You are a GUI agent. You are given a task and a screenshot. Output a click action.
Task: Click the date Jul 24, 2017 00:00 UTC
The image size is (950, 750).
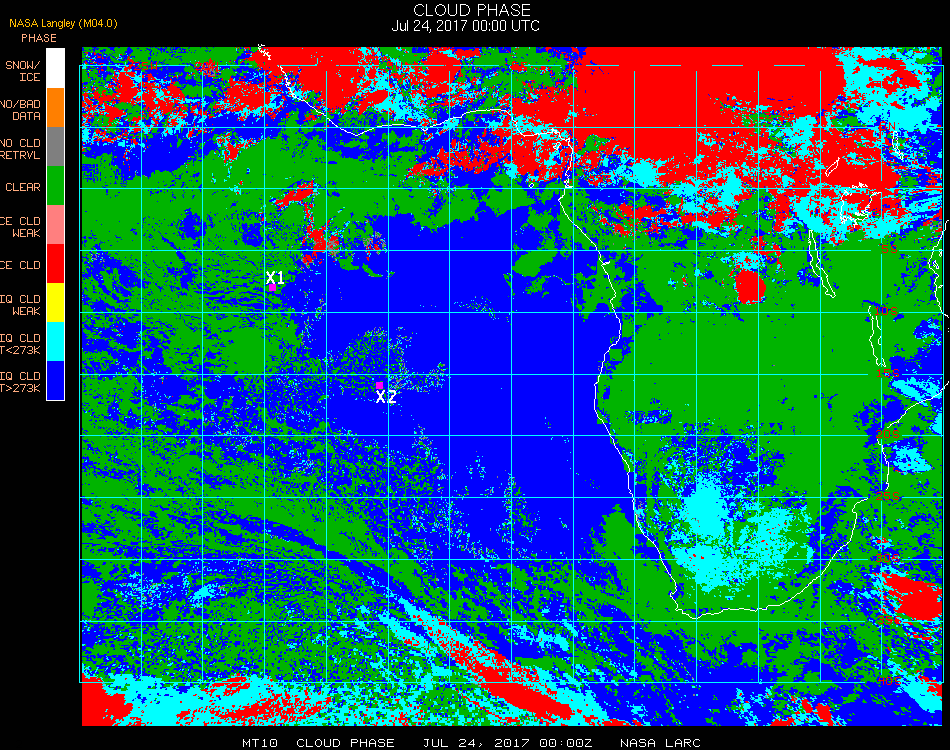pyautogui.click(x=465, y=26)
